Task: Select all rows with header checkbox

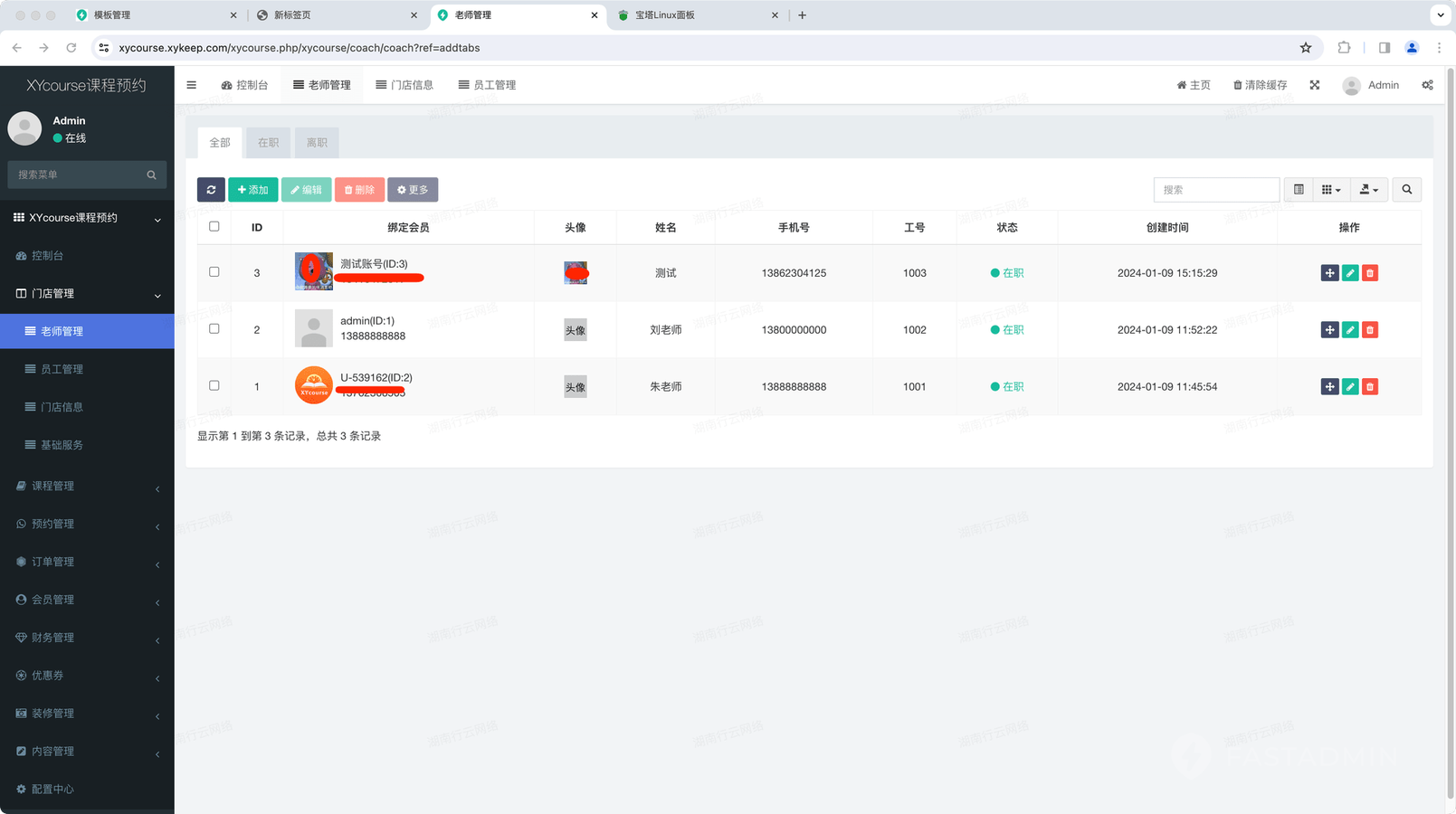Action: [x=214, y=227]
